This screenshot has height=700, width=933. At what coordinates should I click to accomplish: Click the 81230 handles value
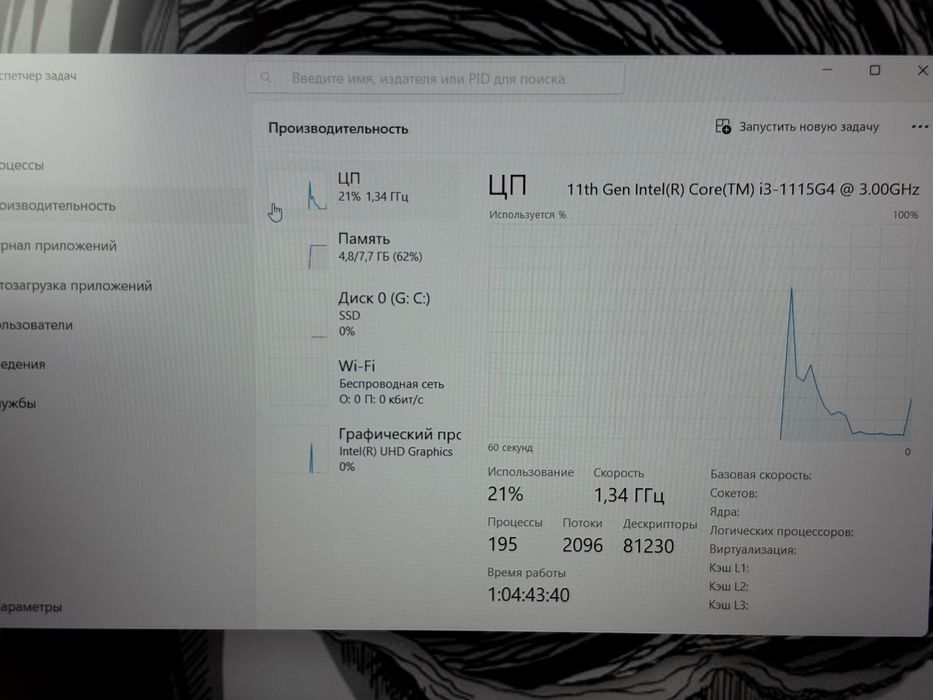649,546
